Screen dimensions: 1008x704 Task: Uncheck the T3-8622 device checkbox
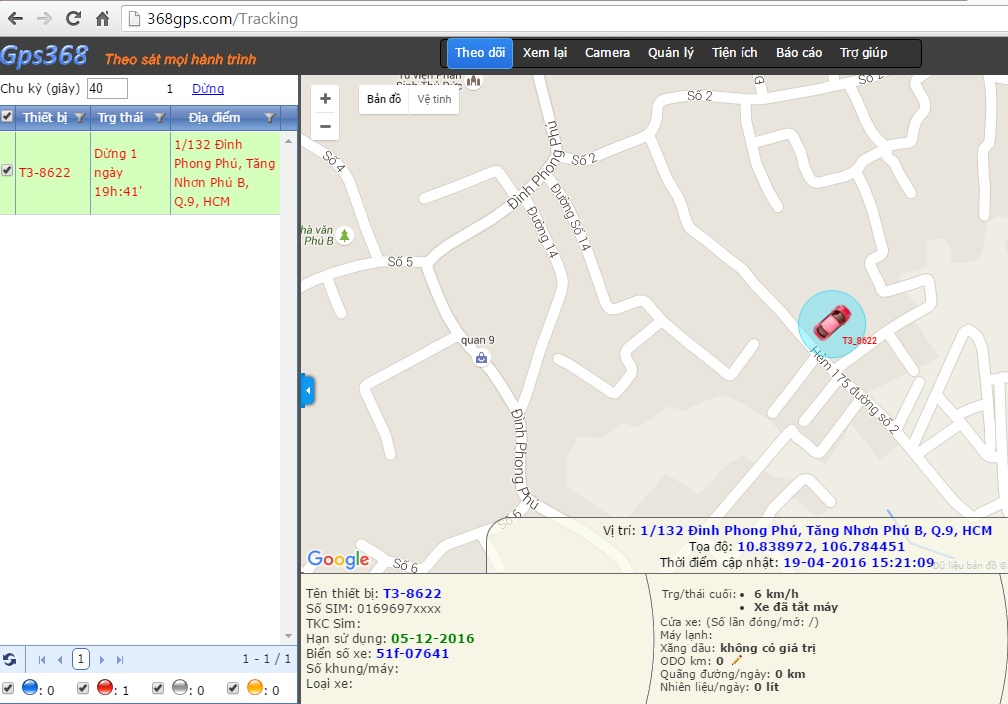pos(7,170)
